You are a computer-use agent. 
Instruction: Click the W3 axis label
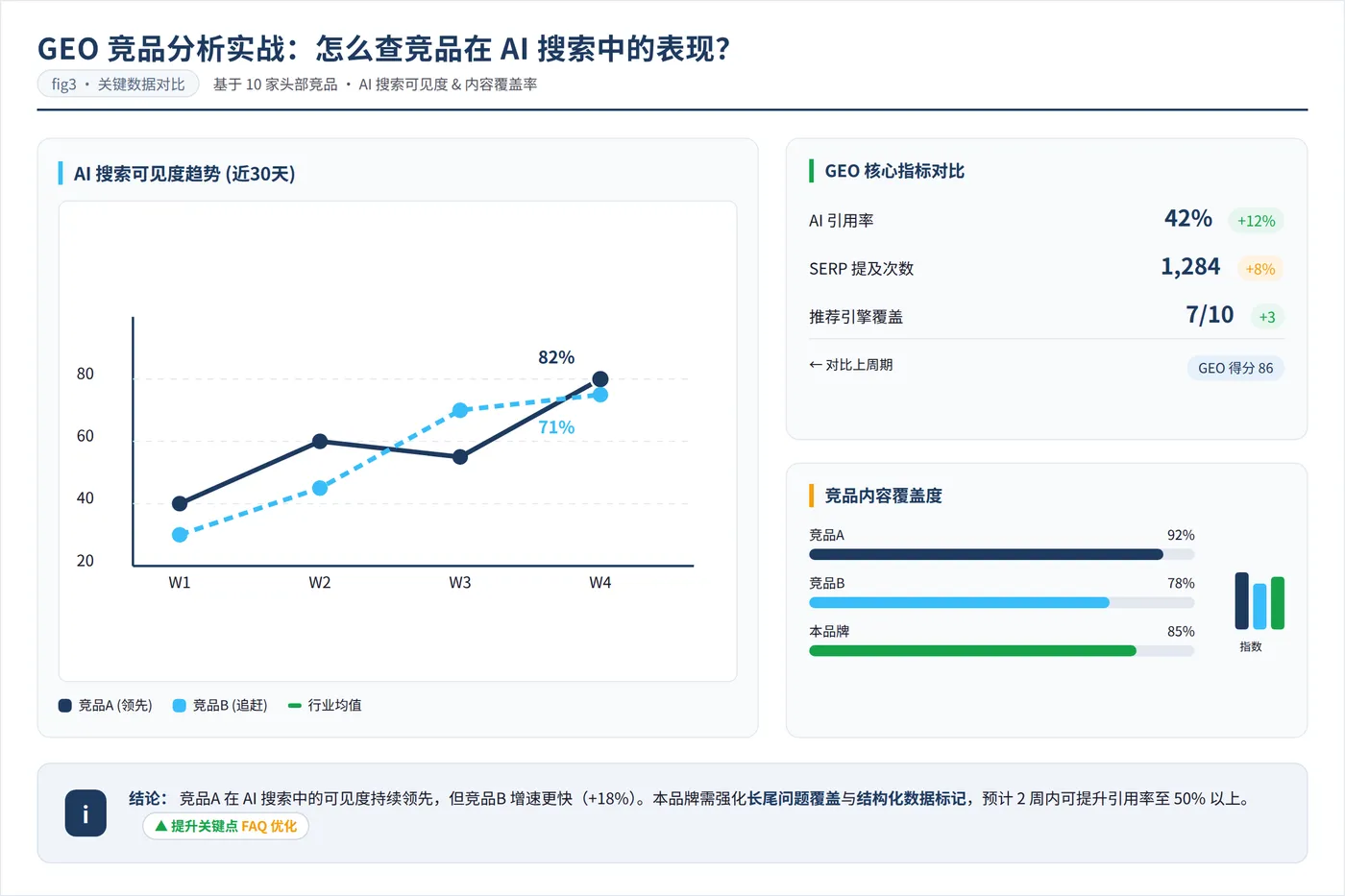point(460,583)
